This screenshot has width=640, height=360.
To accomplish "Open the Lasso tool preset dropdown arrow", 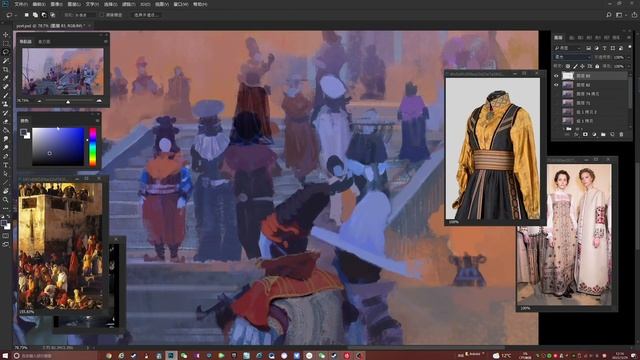I will point(15,15).
